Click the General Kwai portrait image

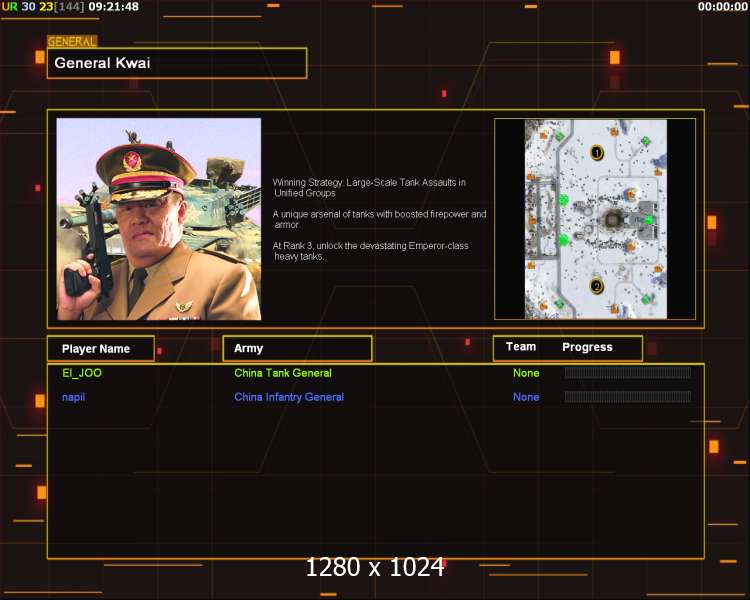159,219
